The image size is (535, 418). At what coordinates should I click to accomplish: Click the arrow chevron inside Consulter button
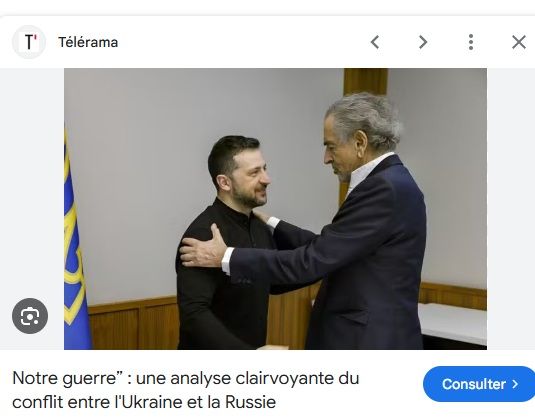pos(515,384)
